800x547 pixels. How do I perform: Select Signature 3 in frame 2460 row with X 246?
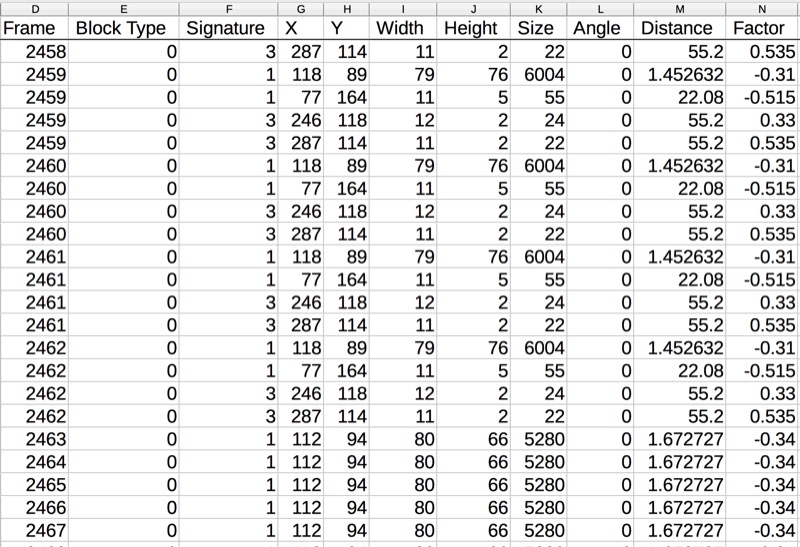[x=229, y=211]
